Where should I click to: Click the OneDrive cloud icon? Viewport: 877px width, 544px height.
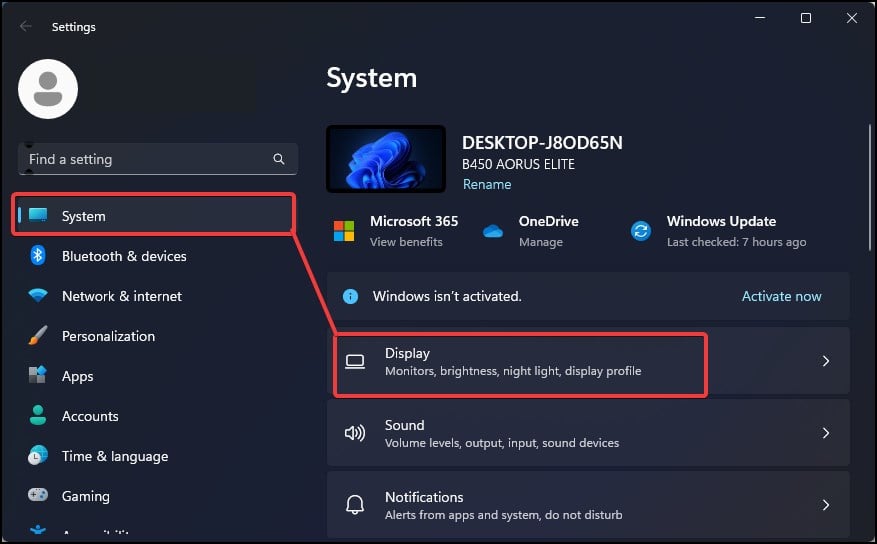pos(493,231)
